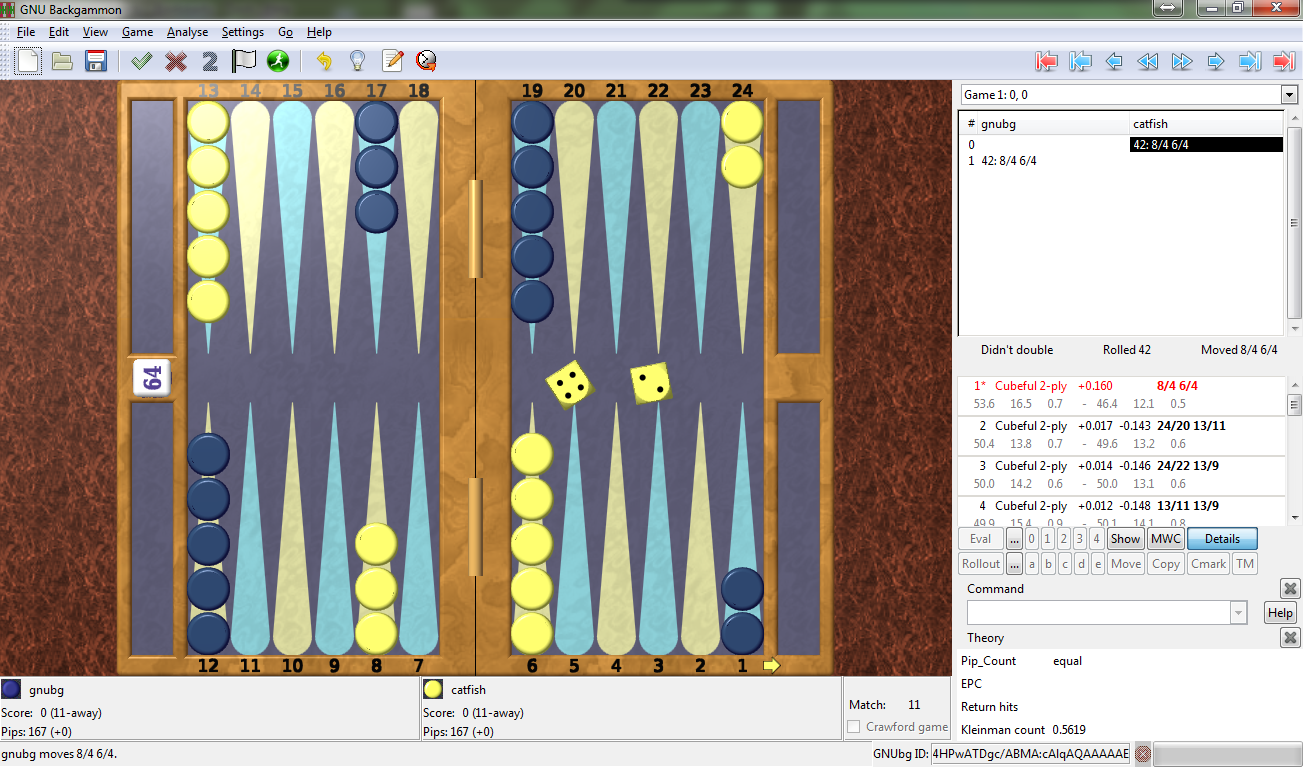
Task: Click the yellow undo arrow icon
Action: click(323, 61)
